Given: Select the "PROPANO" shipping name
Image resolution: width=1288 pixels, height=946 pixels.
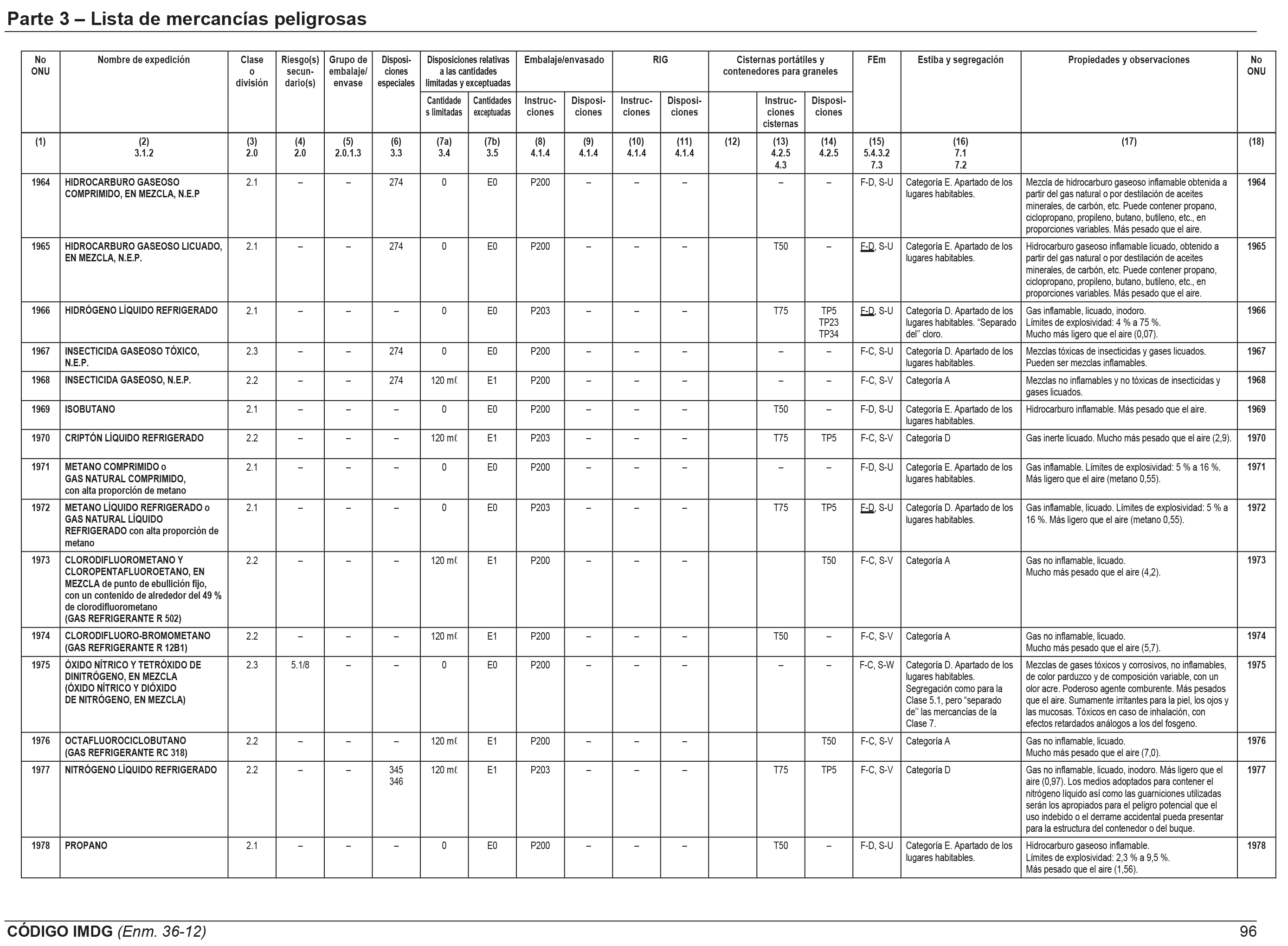Looking at the screenshot, I should point(86,845).
